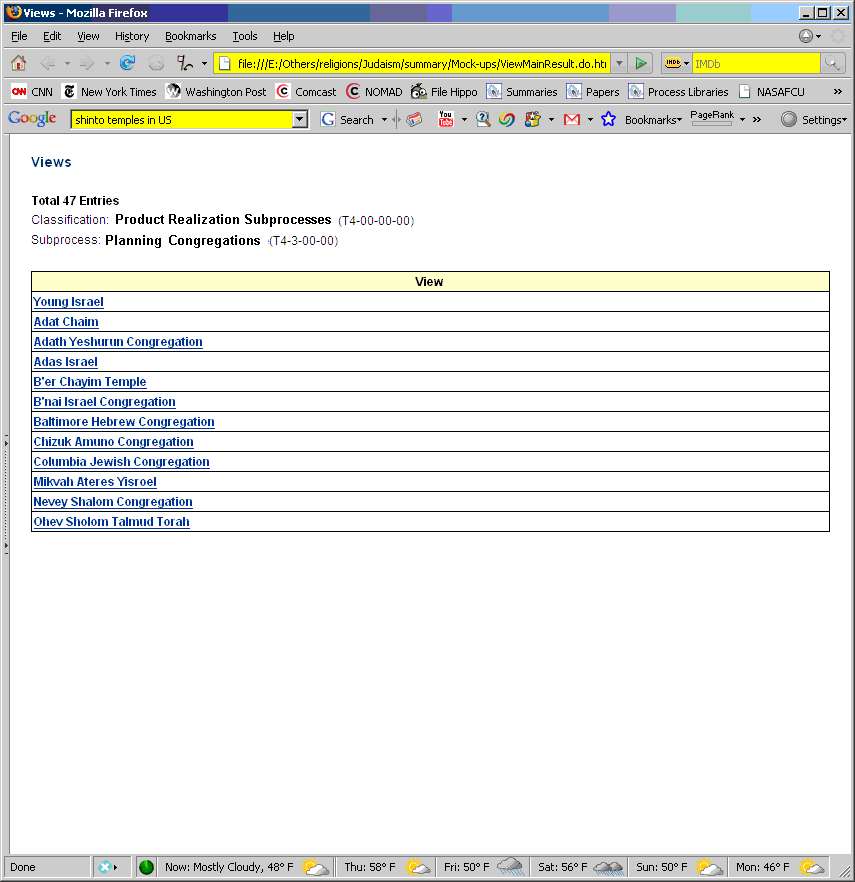Open the File menu
Viewport: 855px width, 882px height.
click(19, 36)
